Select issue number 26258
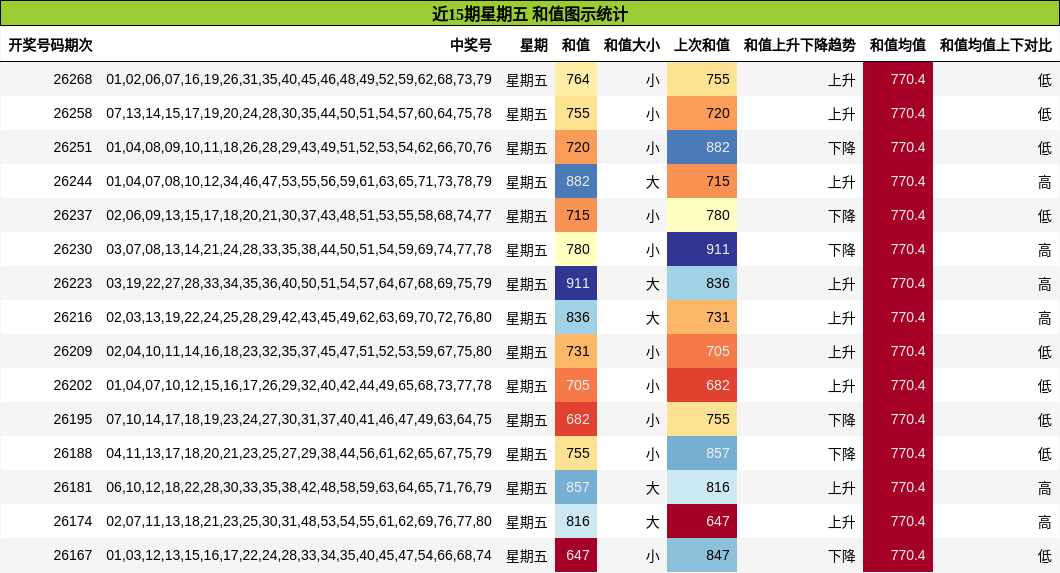1060x573 pixels. 73,114
